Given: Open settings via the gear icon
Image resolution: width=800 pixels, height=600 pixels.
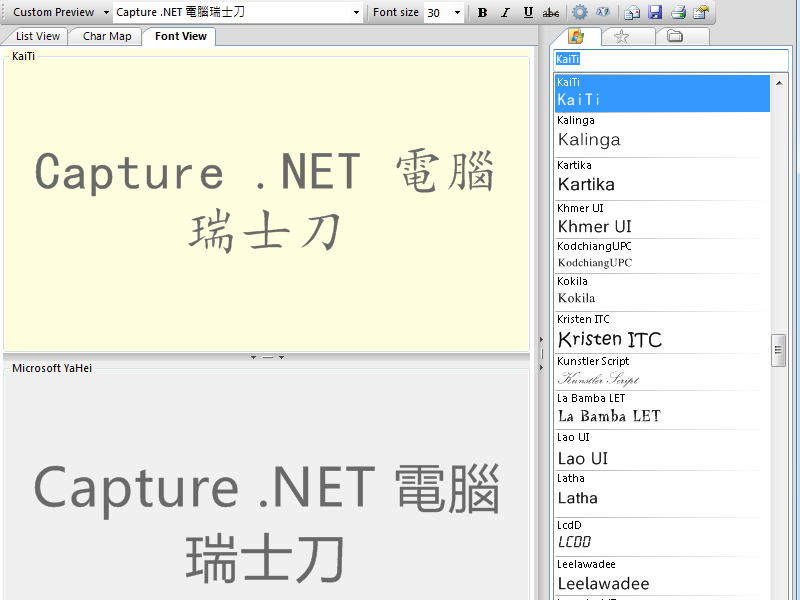Looking at the screenshot, I should tap(580, 12).
